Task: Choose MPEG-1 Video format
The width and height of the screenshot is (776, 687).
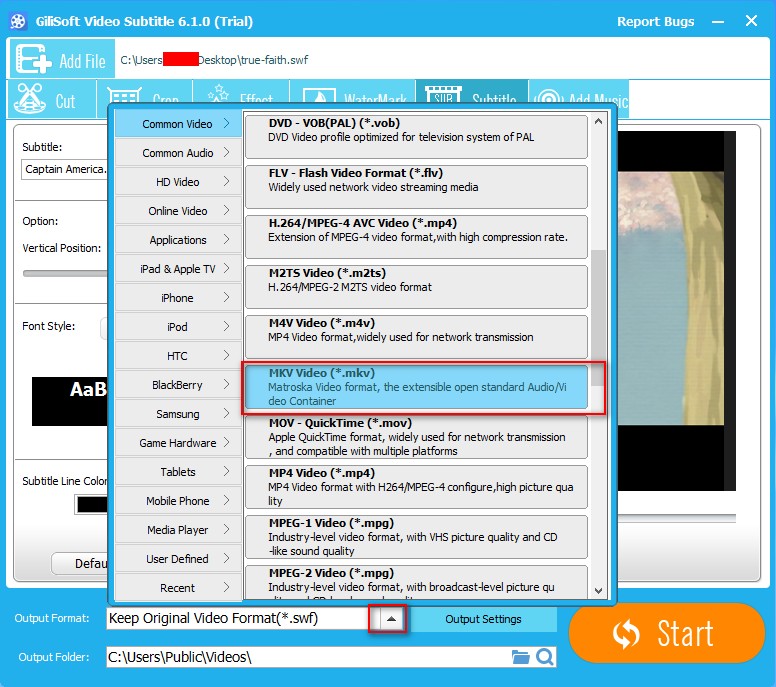Action: [416, 537]
